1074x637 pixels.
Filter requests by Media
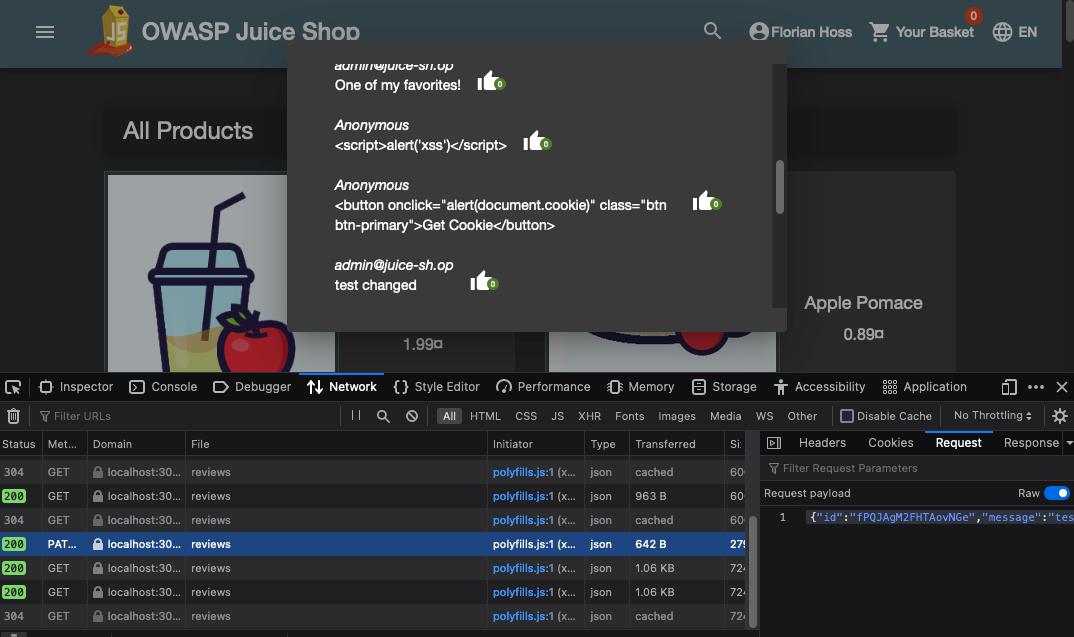pos(725,416)
